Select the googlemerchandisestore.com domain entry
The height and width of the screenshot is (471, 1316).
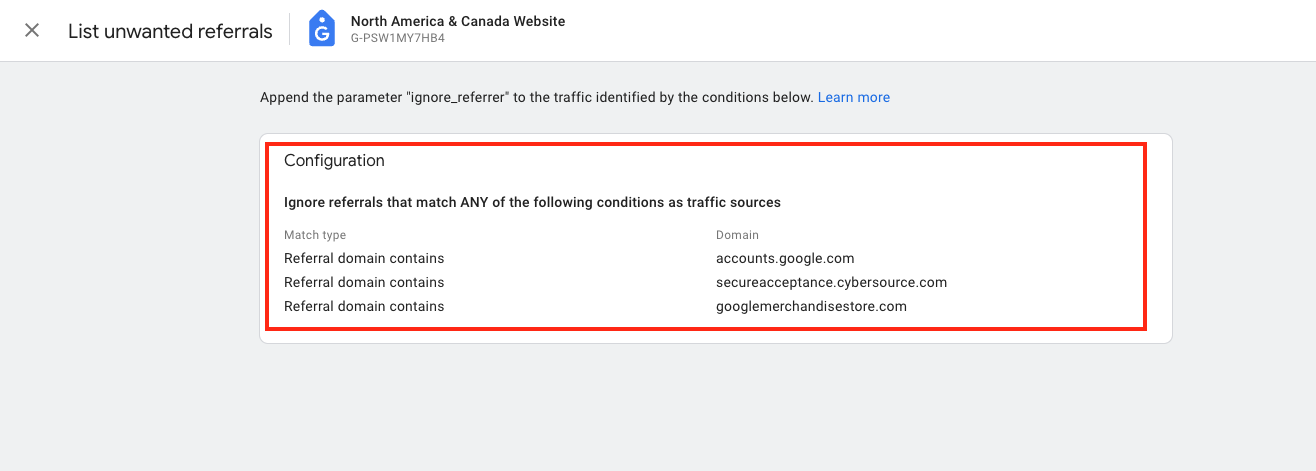pyautogui.click(x=811, y=306)
